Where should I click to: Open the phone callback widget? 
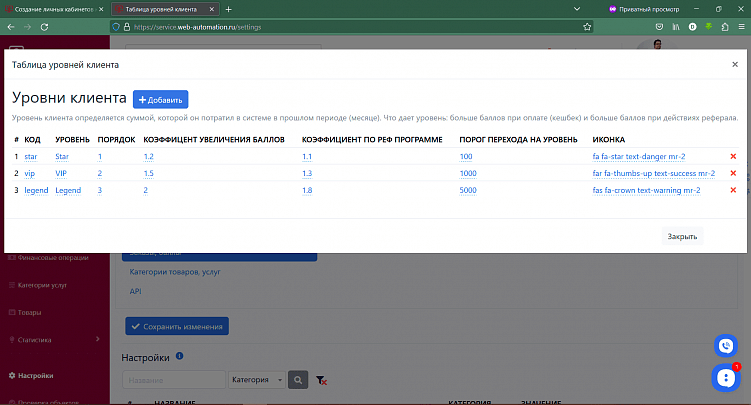click(726, 346)
